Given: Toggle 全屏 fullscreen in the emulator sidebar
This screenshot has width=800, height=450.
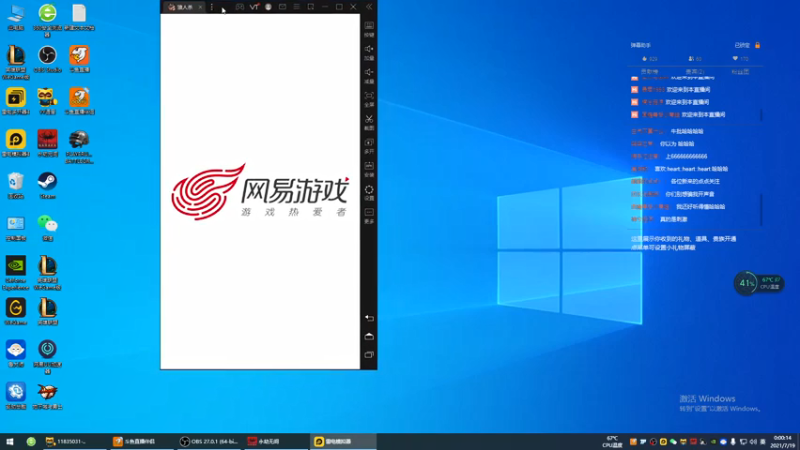Looking at the screenshot, I should [369, 99].
